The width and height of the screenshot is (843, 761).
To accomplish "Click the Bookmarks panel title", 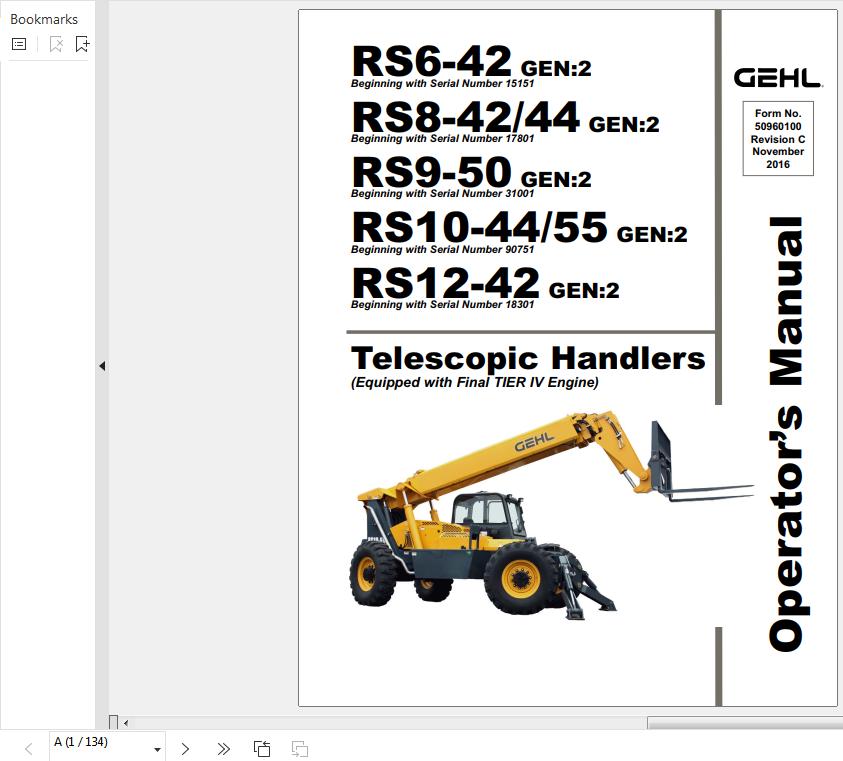I will click(x=44, y=19).
